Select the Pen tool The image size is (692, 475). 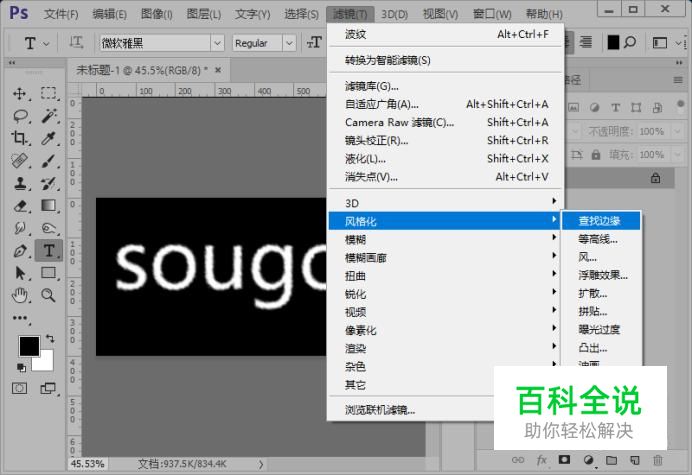pos(19,251)
